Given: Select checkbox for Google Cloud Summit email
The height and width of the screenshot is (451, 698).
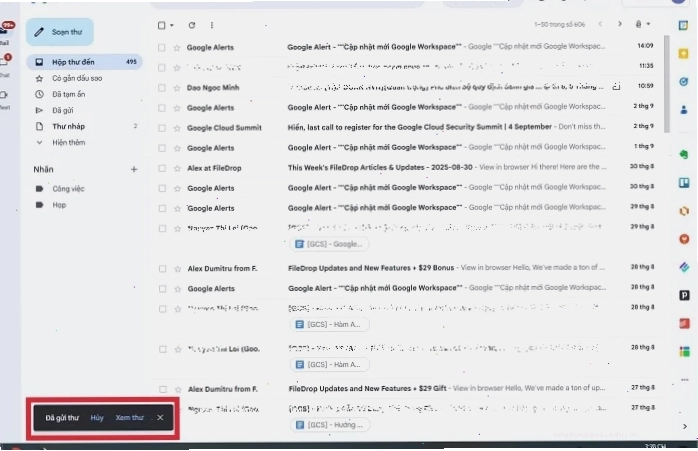Looking at the screenshot, I should click(162, 128).
